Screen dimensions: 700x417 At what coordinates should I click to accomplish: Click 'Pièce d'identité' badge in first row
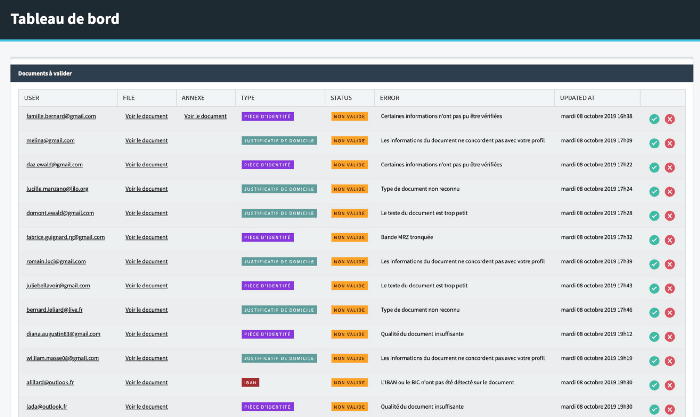[267, 116]
